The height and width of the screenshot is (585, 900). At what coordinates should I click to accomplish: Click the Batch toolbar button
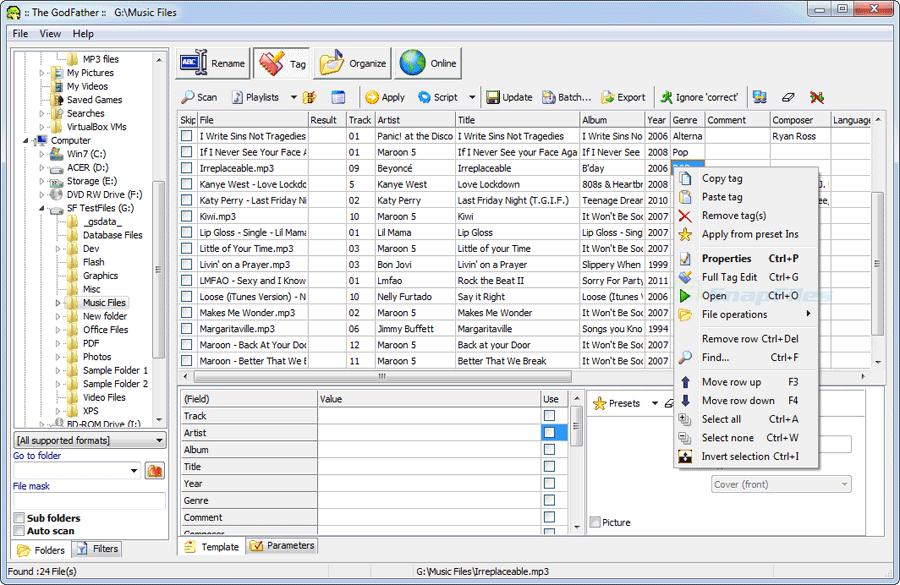click(566, 97)
